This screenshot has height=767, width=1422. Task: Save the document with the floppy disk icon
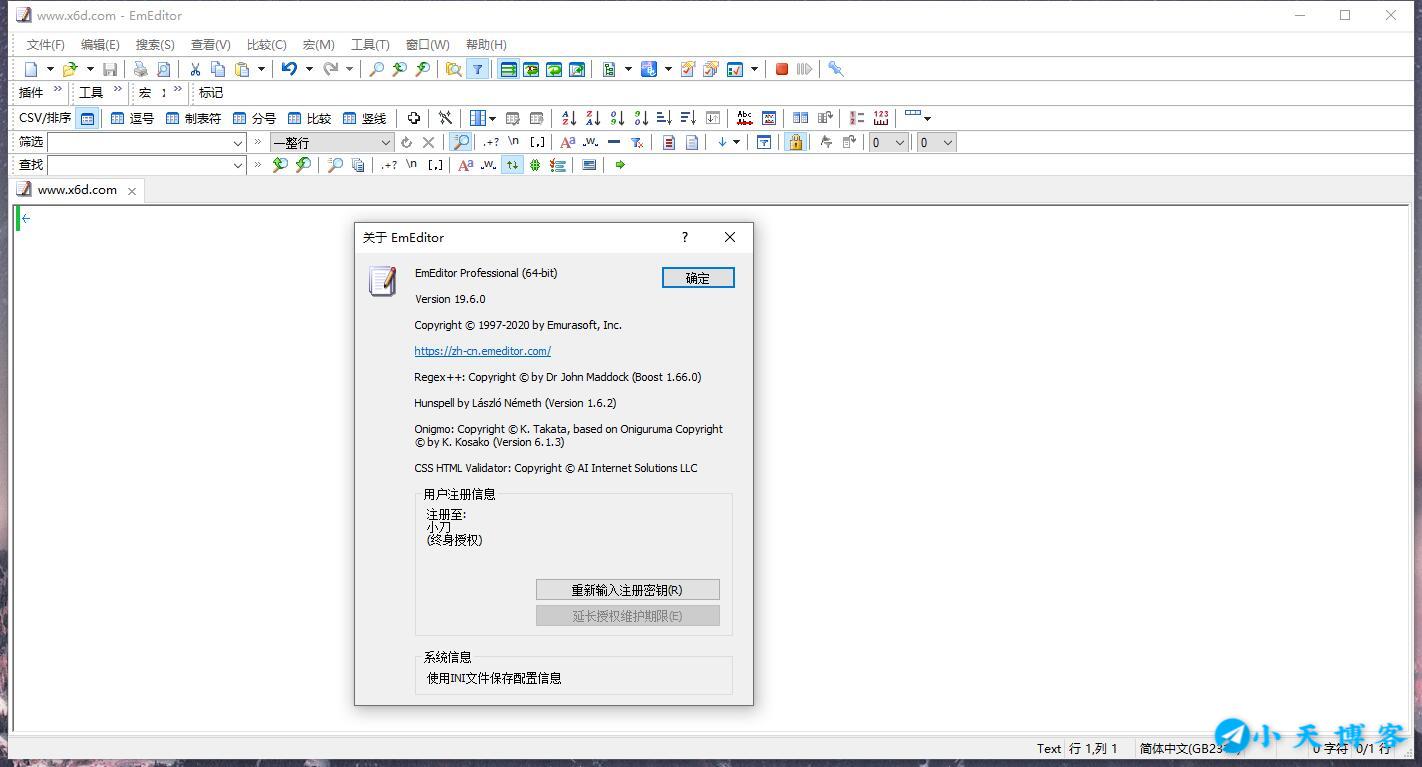click(110, 69)
